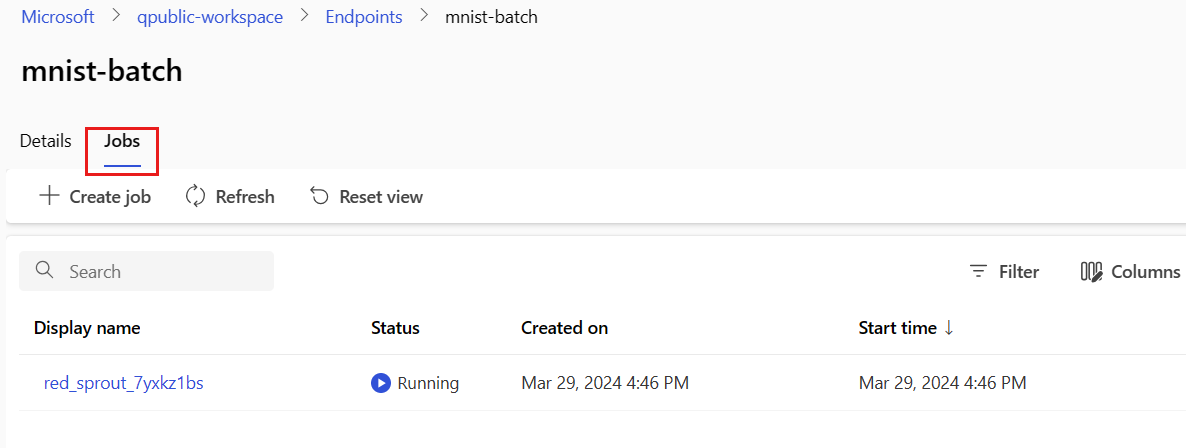The image size is (1186, 448).
Task: Select the Jobs tab
Action: point(122,141)
